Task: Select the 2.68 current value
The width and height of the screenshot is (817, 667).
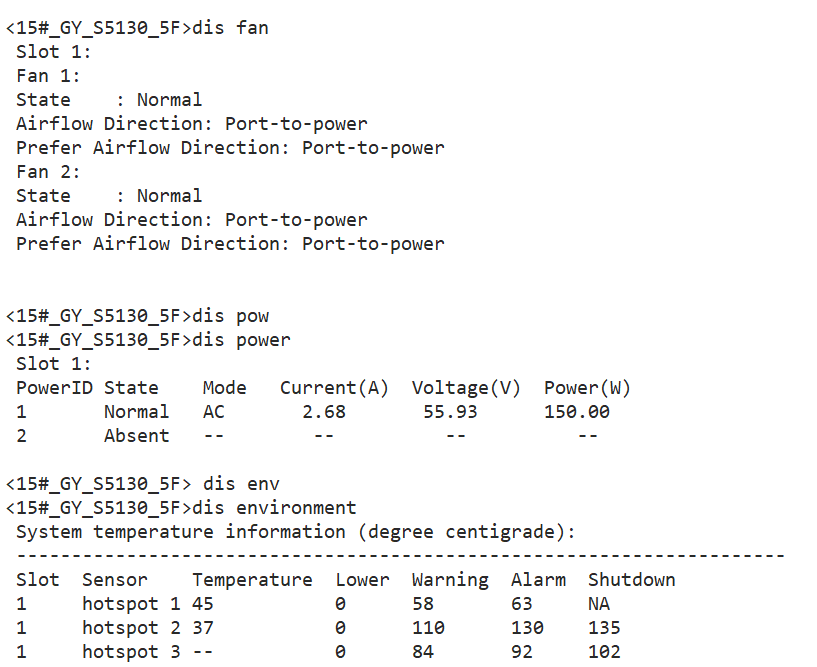Action: [324, 412]
